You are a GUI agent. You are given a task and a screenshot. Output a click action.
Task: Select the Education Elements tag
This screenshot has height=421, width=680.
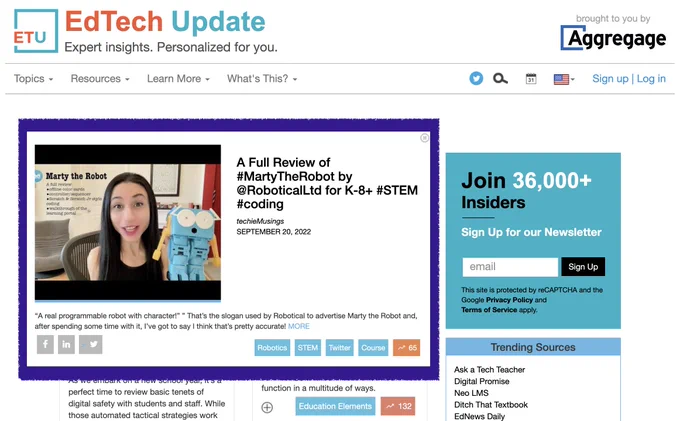(335, 406)
